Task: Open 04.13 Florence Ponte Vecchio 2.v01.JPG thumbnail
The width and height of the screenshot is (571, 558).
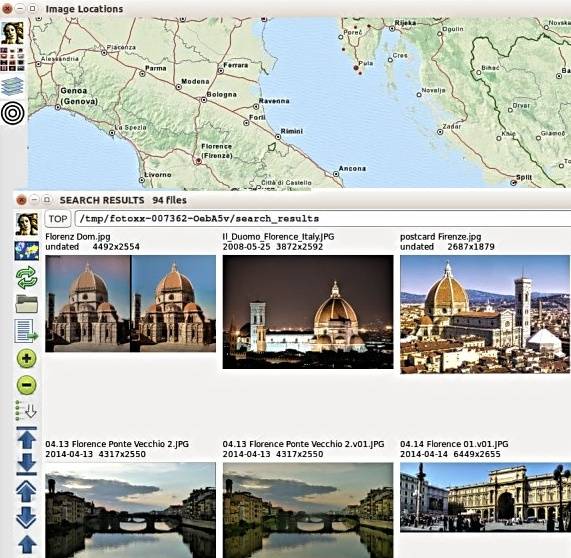Action: pos(308,510)
